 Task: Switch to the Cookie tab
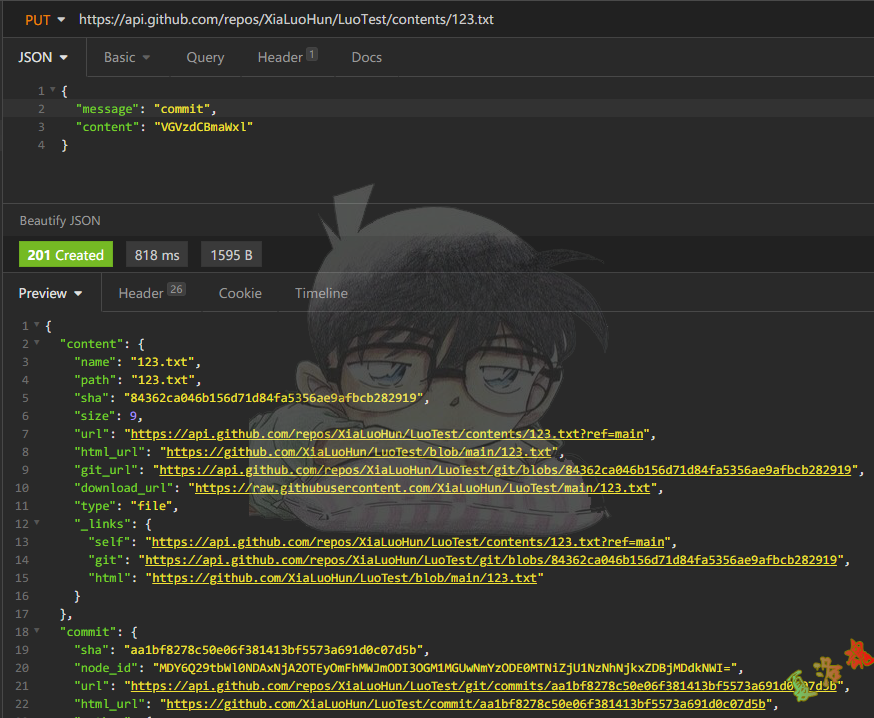[x=240, y=293]
